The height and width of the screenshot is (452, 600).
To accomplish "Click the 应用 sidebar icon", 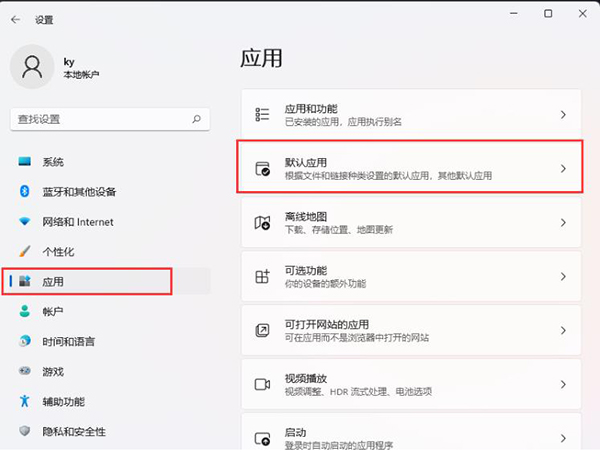I will point(24,281).
